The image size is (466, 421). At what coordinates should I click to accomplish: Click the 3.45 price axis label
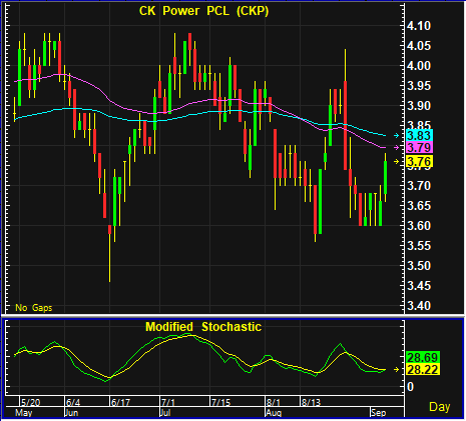coord(419,286)
